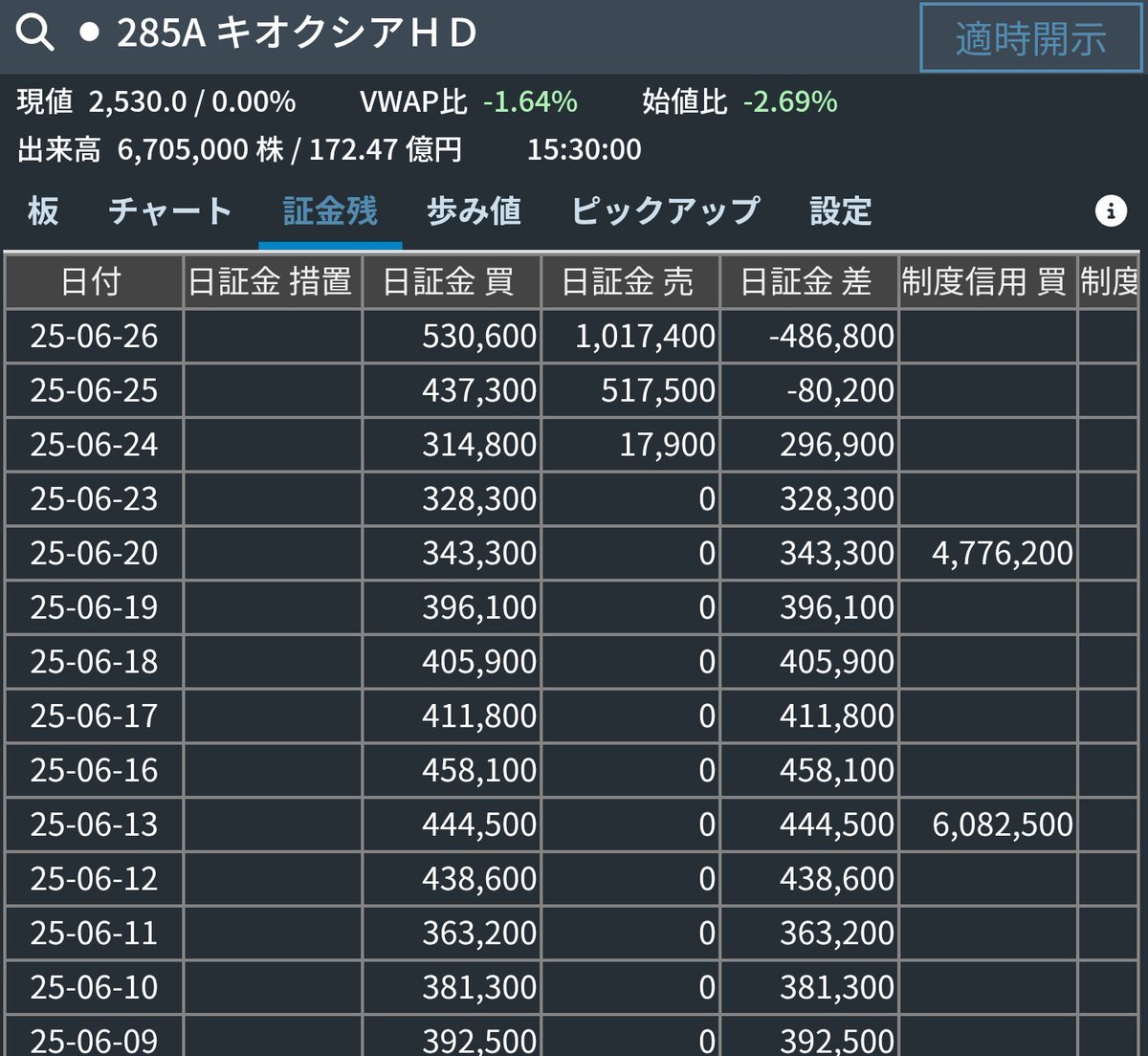Open the info icon beside the tabs
The height and width of the screenshot is (1056, 1148).
point(1110,210)
